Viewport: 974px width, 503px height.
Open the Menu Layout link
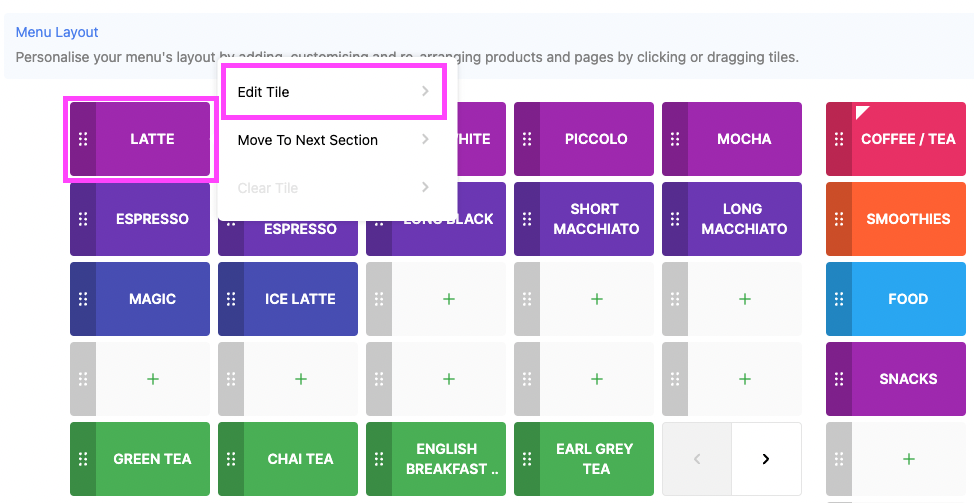tap(57, 32)
